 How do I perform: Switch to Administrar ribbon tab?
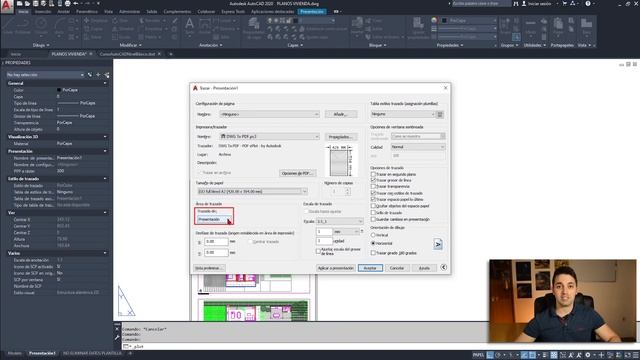click(x=129, y=12)
